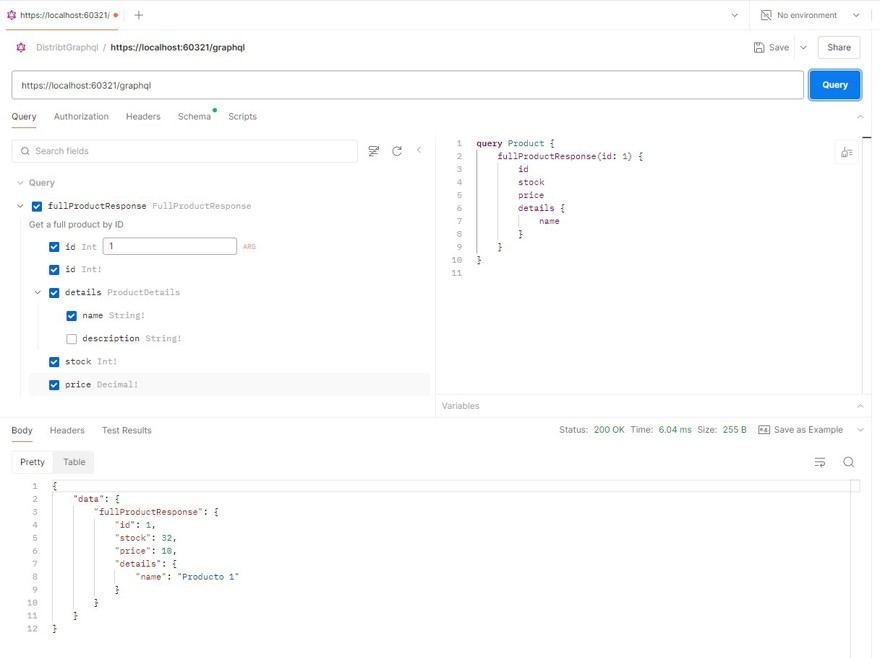Viewport: 880px width, 658px height.
Task: Uncheck the stock Int! checkbox
Action: pyautogui.click(x=54, y=362)
